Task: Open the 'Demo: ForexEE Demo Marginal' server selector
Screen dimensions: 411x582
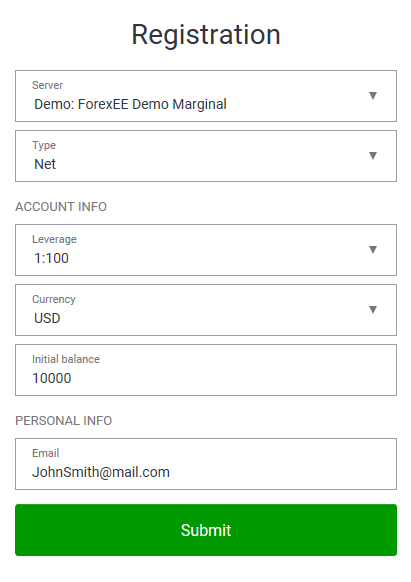Action: (206, 96)
